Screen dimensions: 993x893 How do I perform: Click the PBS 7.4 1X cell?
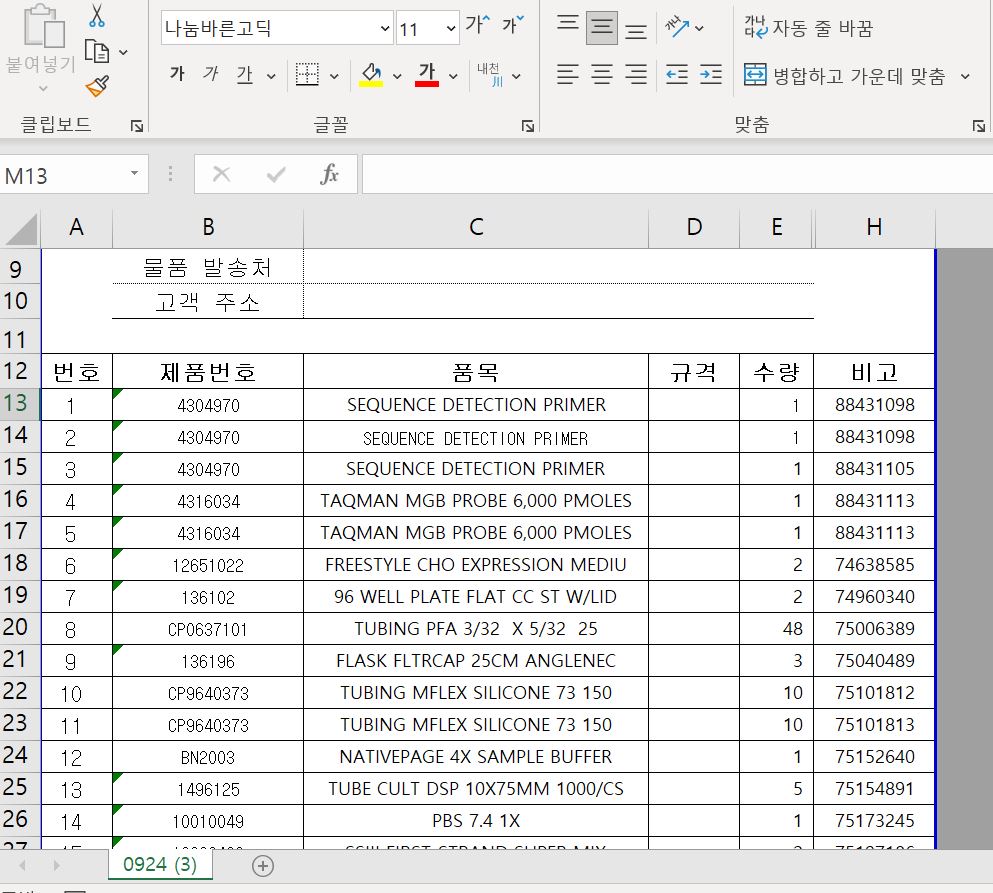coord(476,821)
